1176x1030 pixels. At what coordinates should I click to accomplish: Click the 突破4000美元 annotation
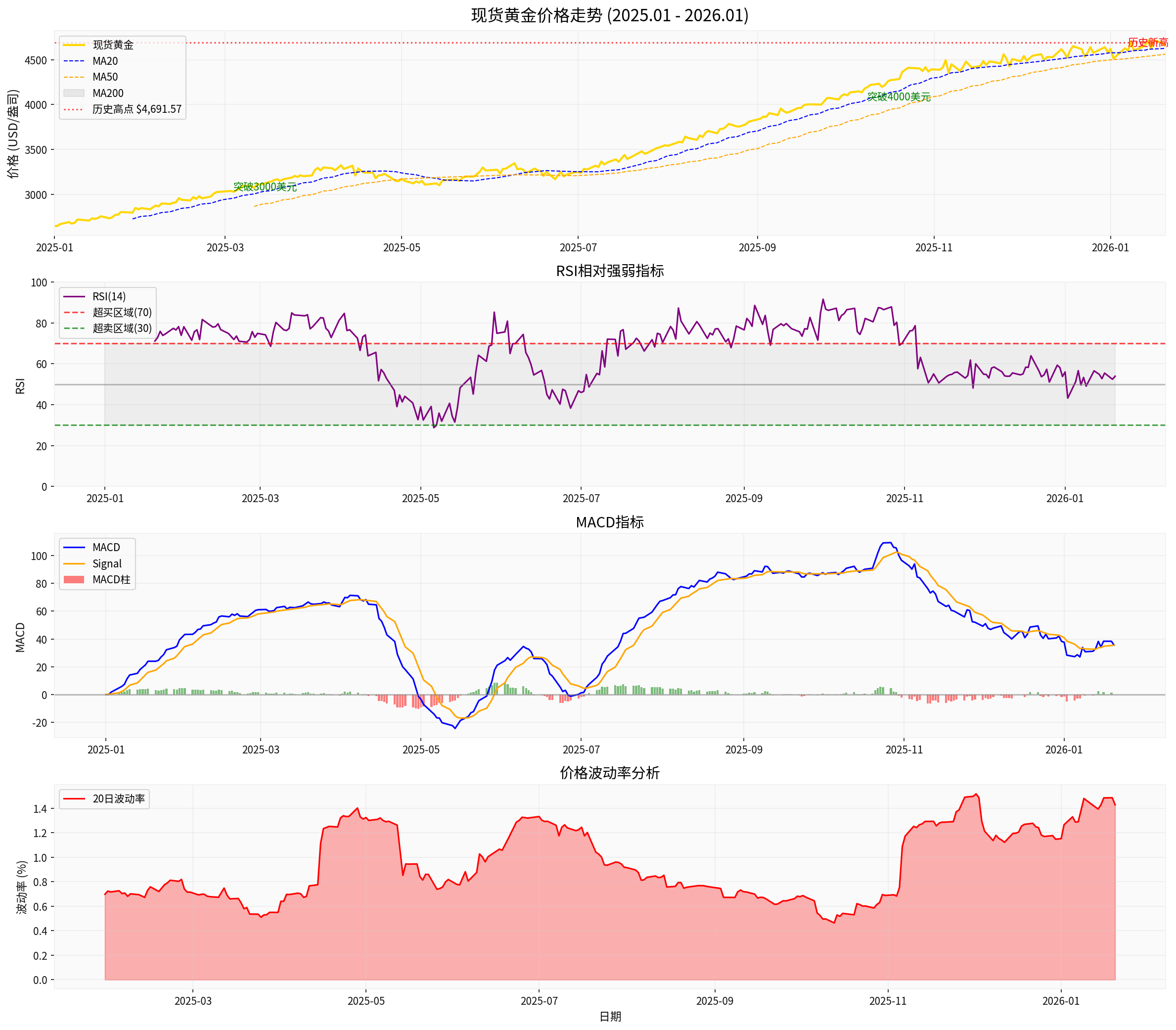click(899, 96)
